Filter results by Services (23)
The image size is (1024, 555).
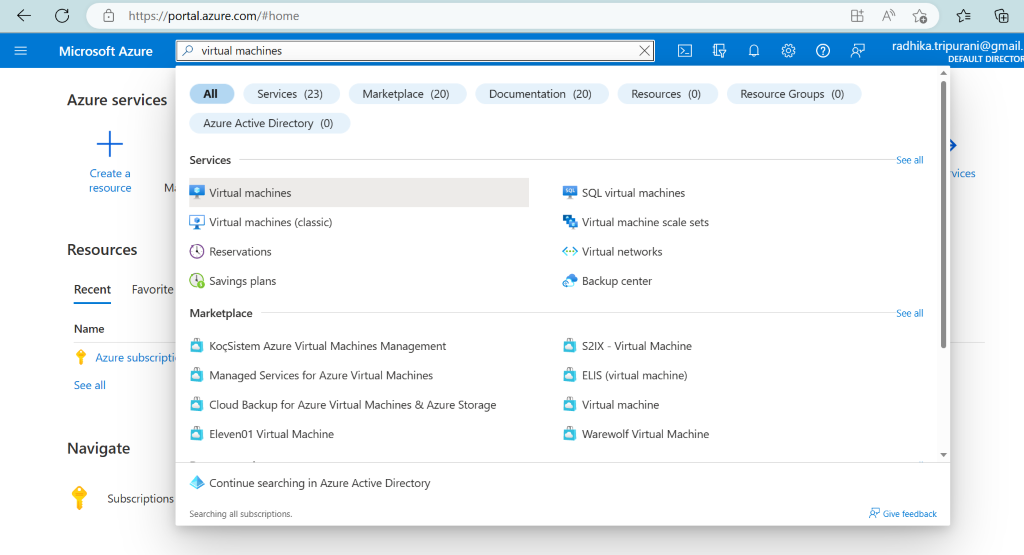pos(289,94)
